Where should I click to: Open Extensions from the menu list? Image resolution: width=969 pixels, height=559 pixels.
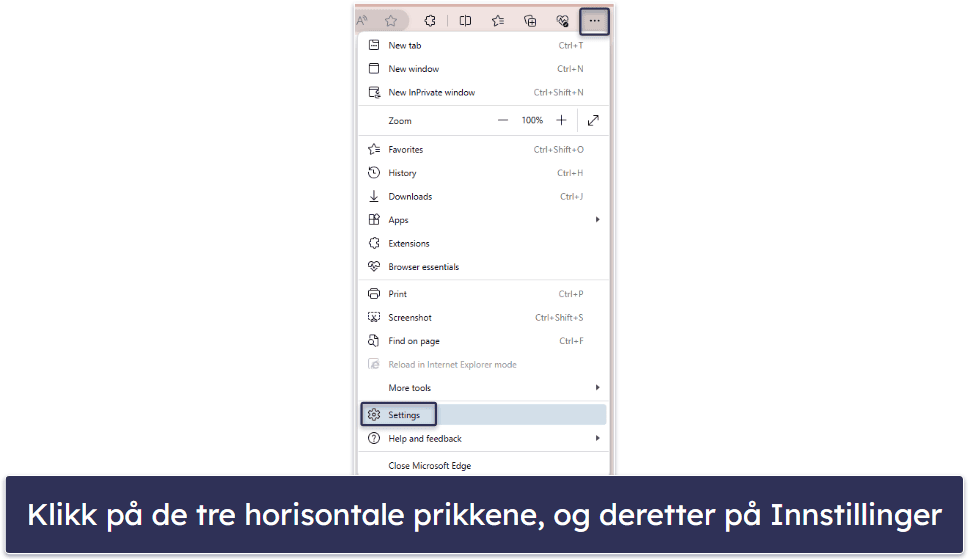pos(483,243)
